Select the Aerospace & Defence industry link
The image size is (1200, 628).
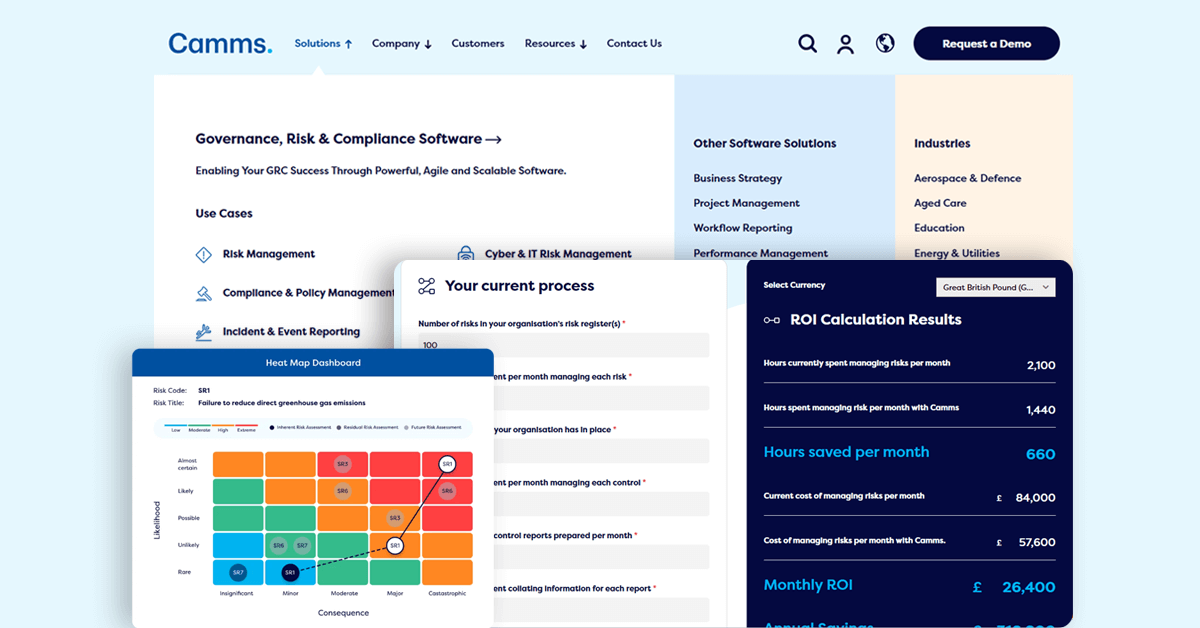click(967, 179)
